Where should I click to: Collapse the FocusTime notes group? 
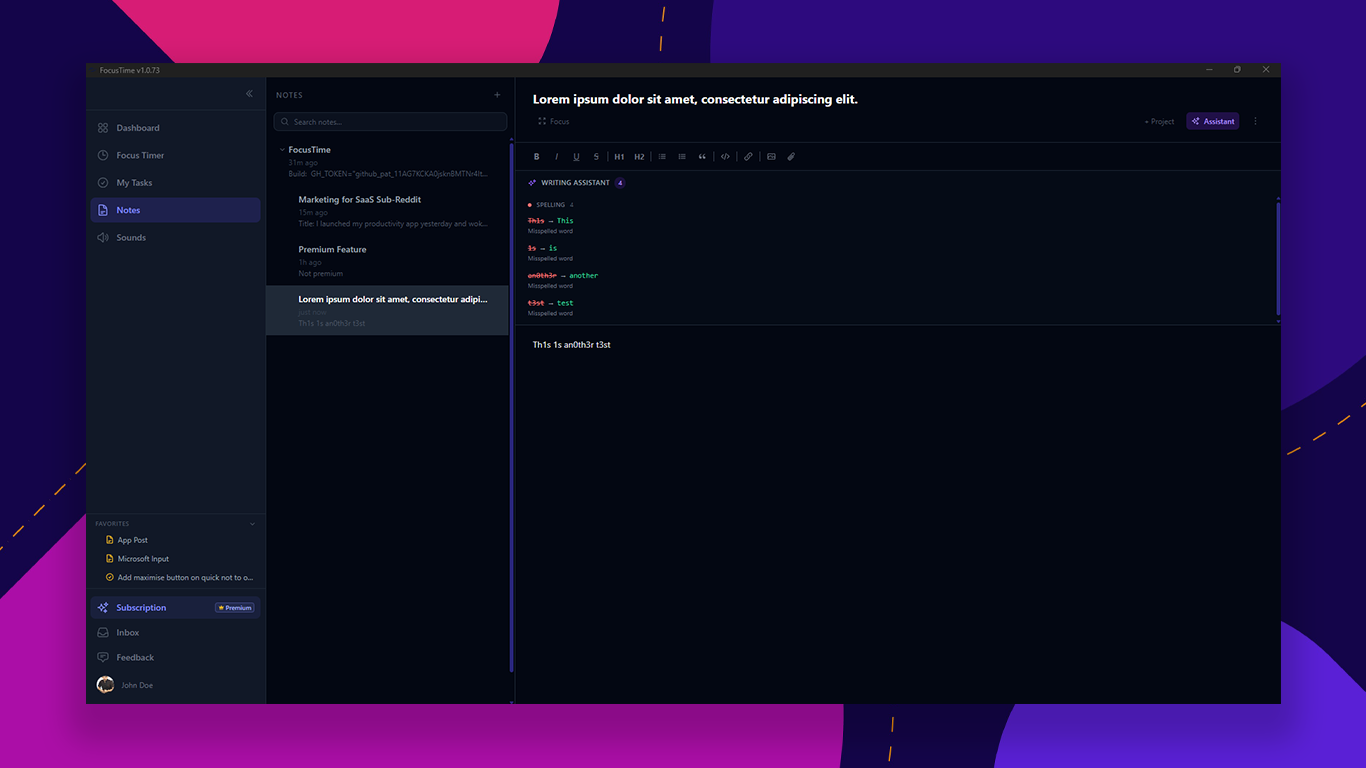(x=282, y=150)
